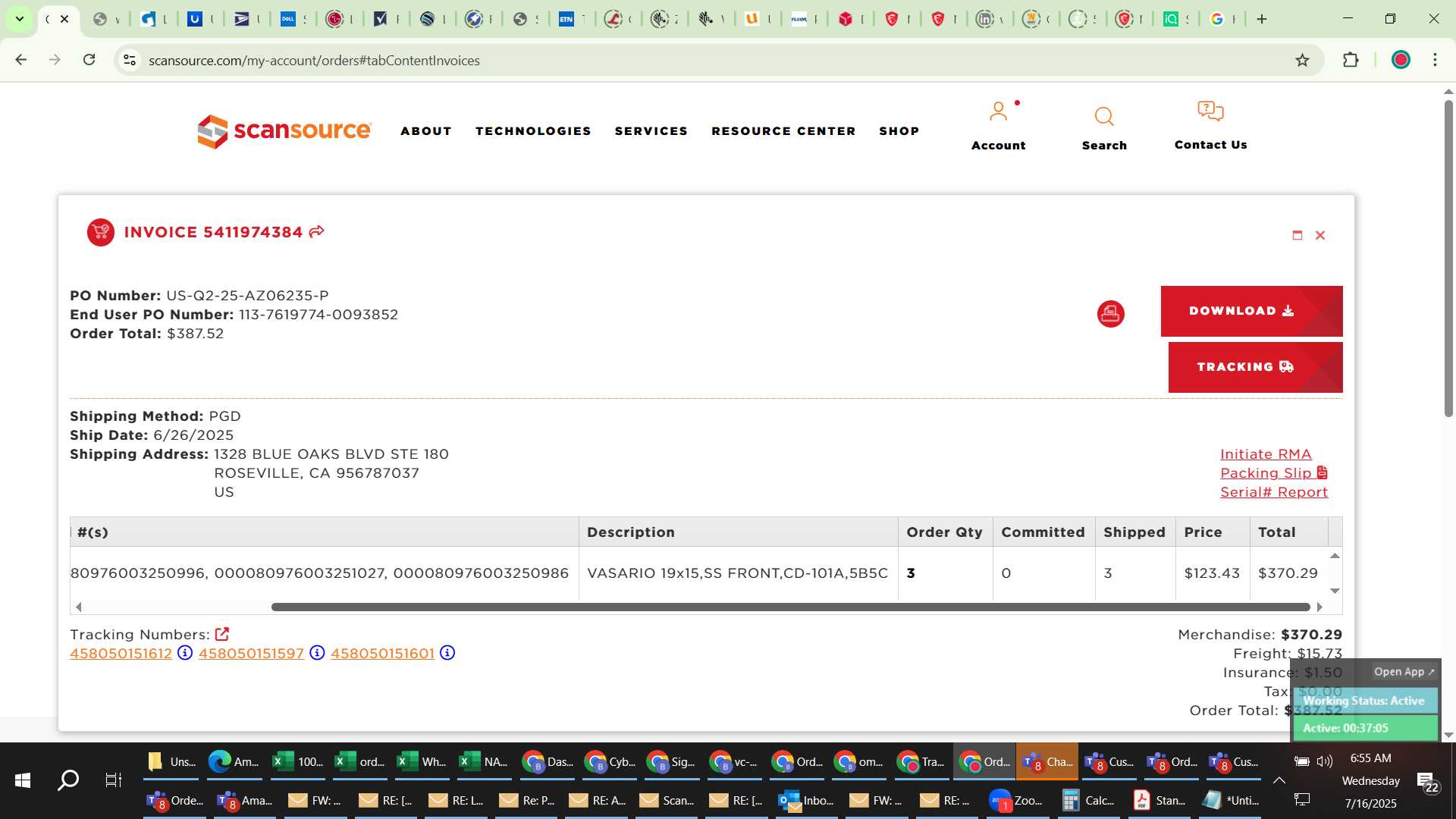Open Windows taskbar search

click(x=68, y=780)
